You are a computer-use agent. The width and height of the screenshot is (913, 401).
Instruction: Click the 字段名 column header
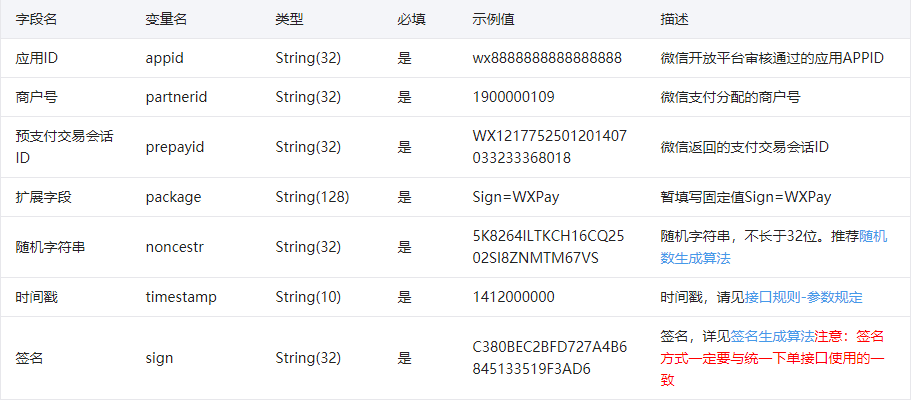[36, 19]
